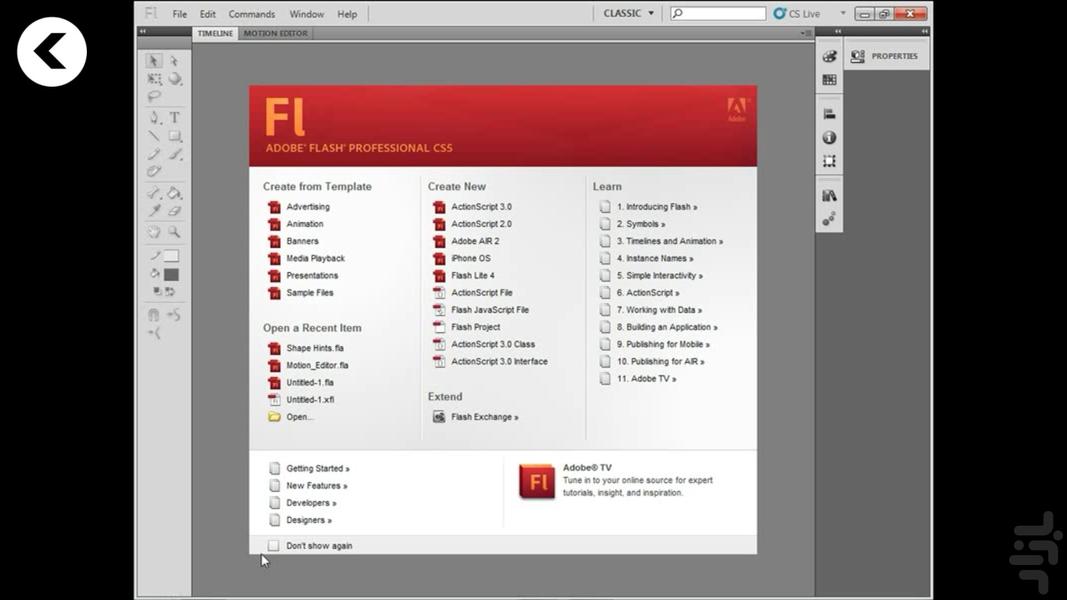Open the Library panel icon
The image size is (1067, 600).
tap(829, 196)
